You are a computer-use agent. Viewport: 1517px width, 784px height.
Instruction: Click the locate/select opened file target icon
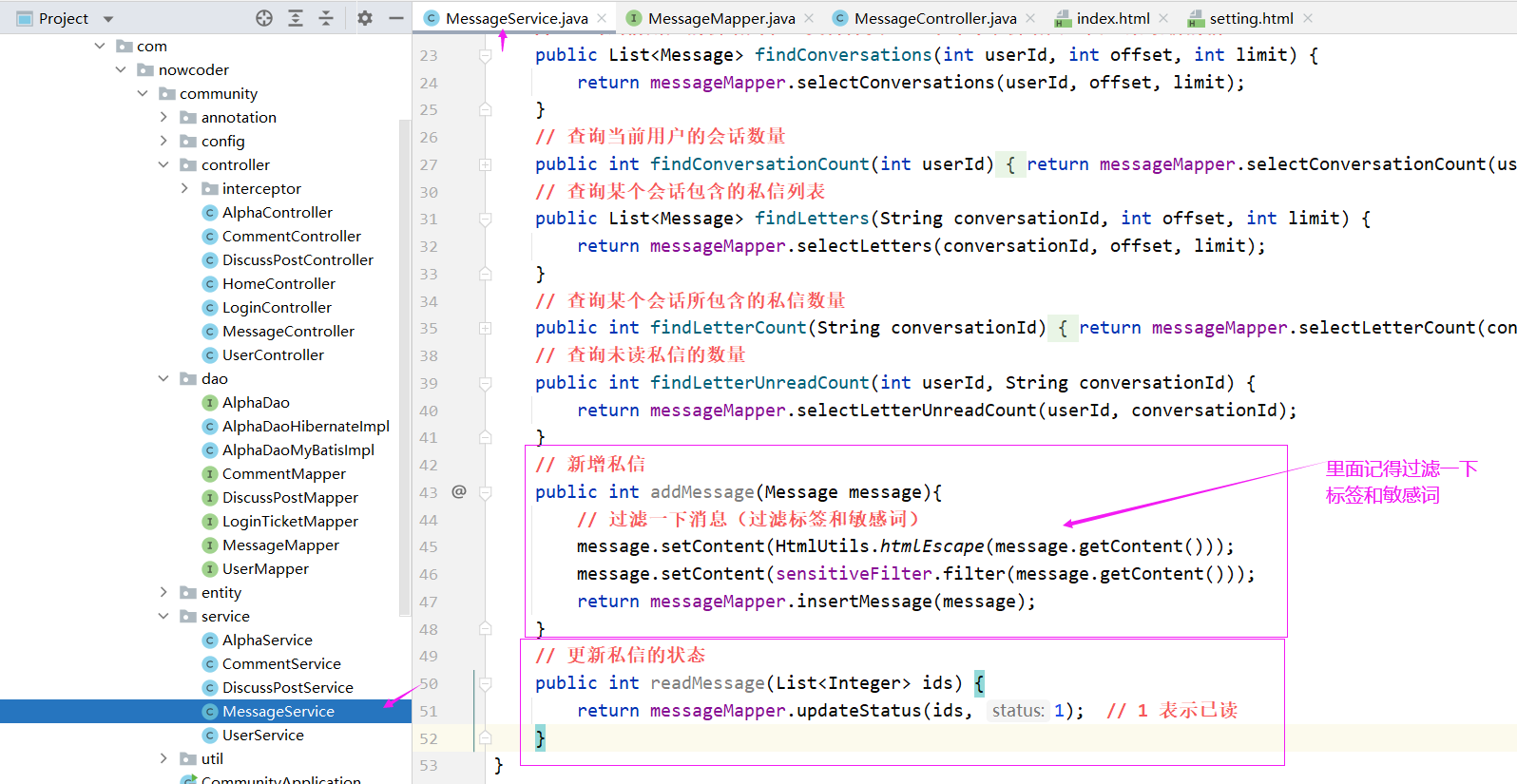pos(264,18)
